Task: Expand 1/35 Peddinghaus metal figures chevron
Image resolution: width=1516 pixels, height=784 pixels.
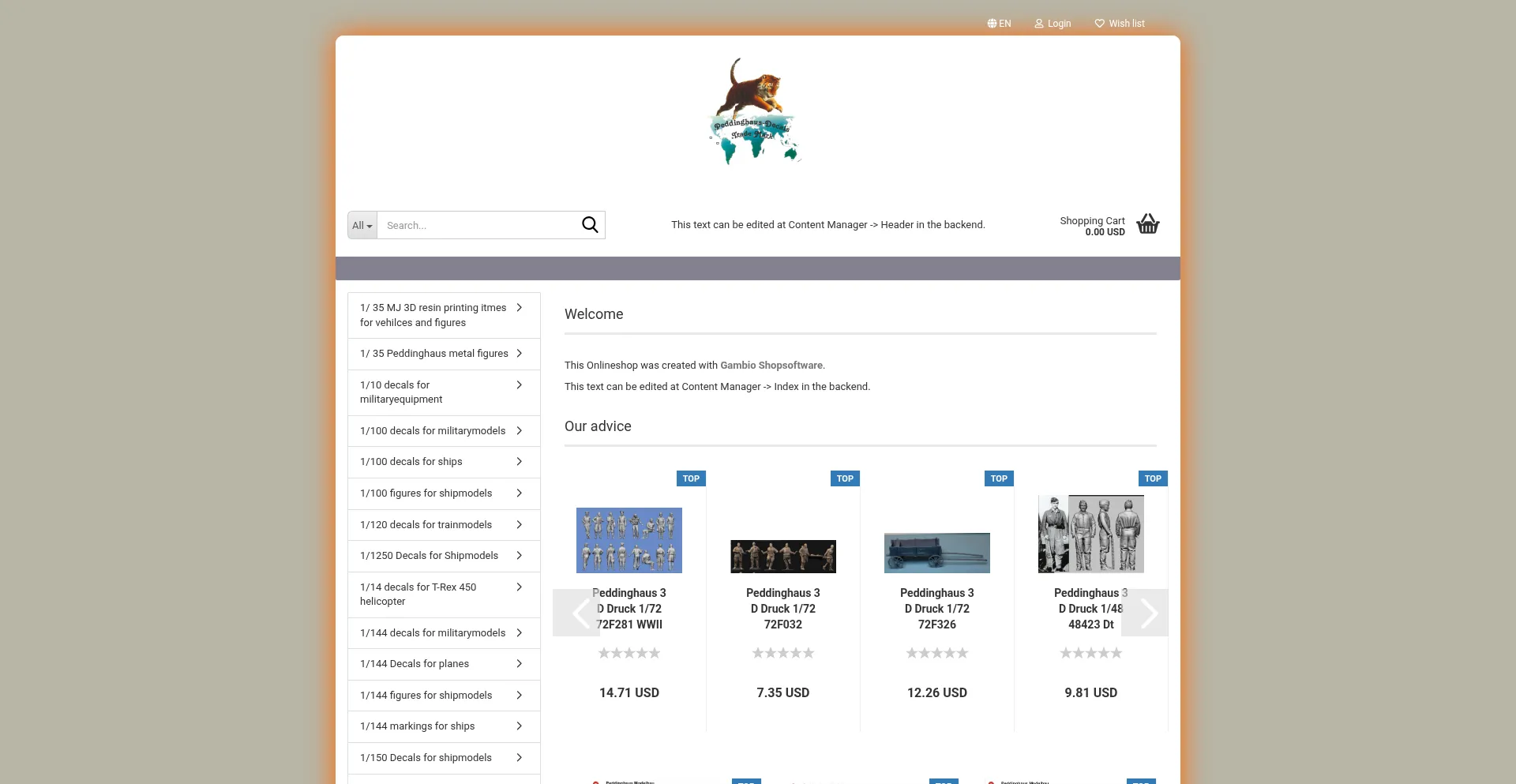Action: 519,354
